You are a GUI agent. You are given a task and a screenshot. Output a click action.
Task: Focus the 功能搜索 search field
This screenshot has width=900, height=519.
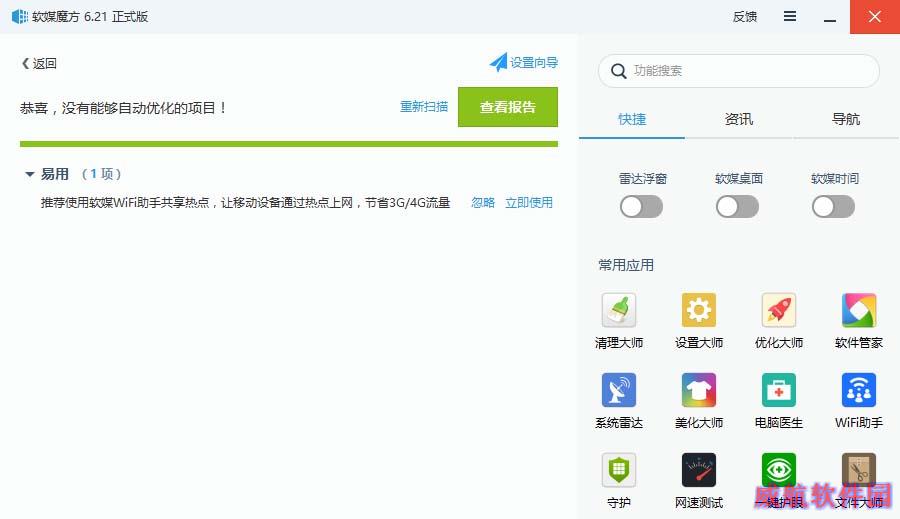(x=739, y=71)
